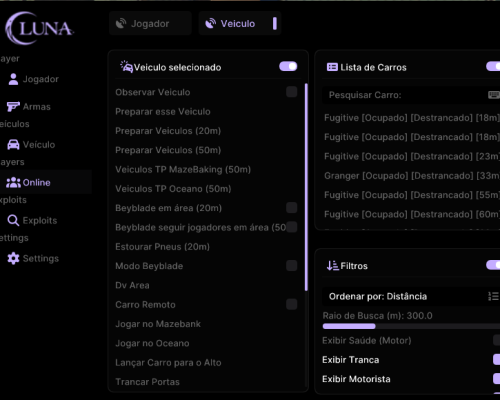Click Preparar esse Veiculo
The image size is (500, 400).
163,111
